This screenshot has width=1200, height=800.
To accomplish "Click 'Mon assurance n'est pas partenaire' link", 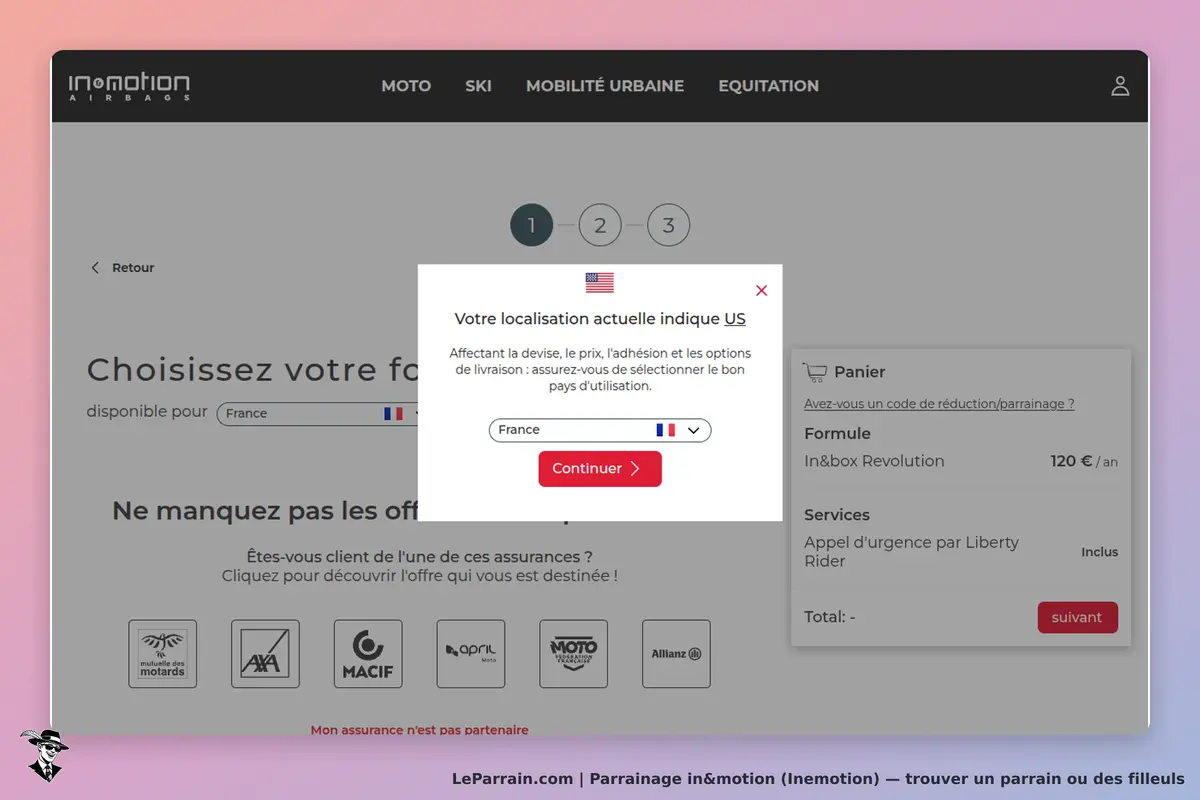I will tap(419, 730).
